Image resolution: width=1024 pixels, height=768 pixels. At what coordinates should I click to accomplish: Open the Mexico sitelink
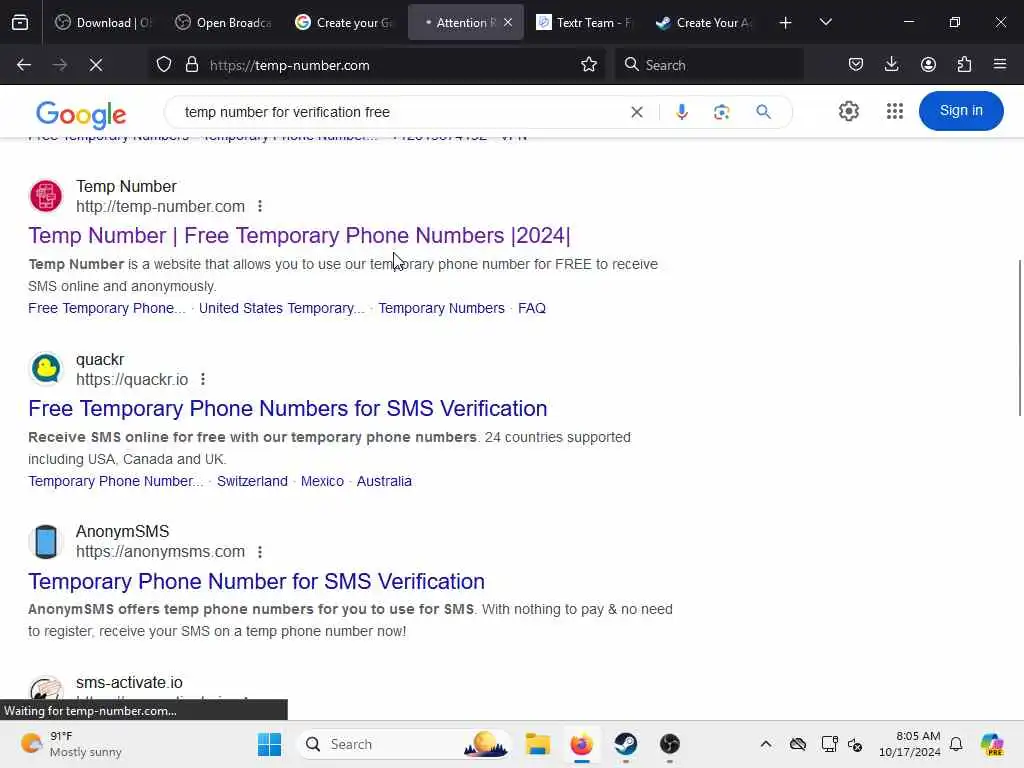(x=322, y=481)
